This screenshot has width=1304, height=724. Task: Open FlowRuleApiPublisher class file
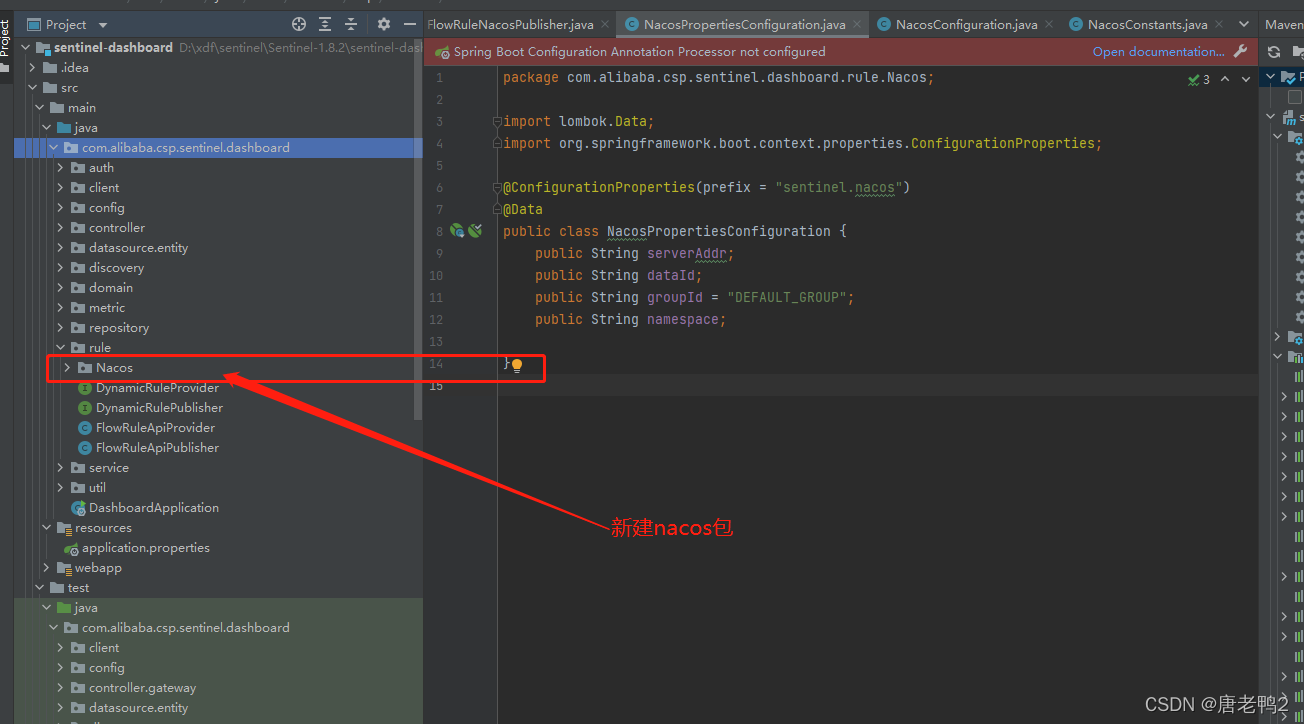point(157,448)
